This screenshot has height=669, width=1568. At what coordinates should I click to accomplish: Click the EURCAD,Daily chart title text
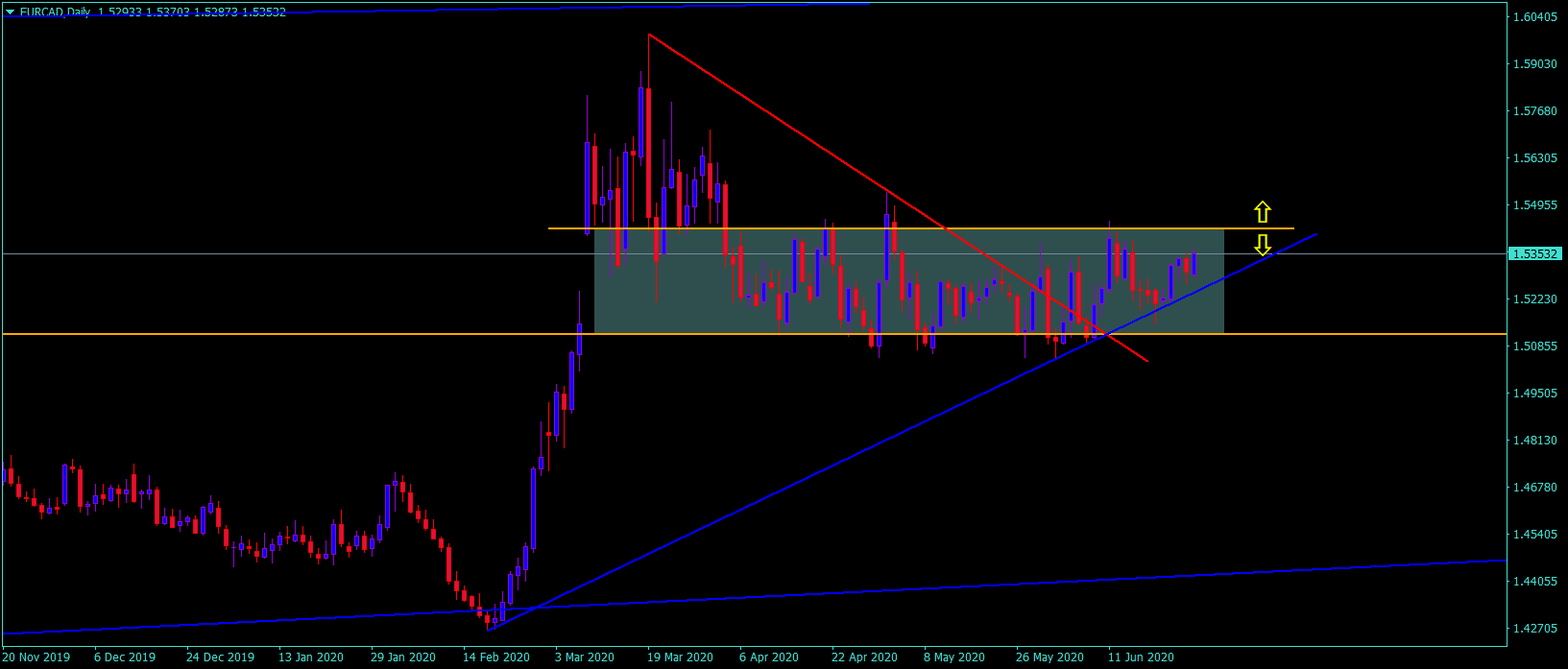54,12
